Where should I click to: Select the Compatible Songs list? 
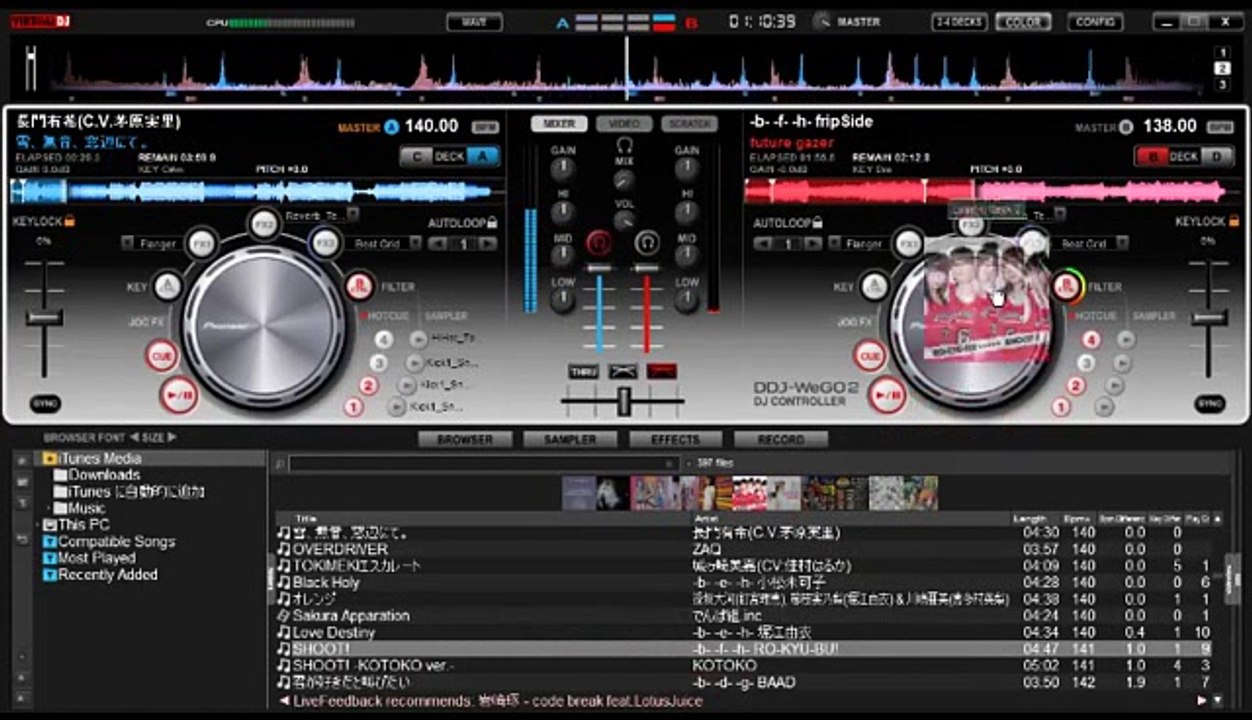(x=109, y=541)
